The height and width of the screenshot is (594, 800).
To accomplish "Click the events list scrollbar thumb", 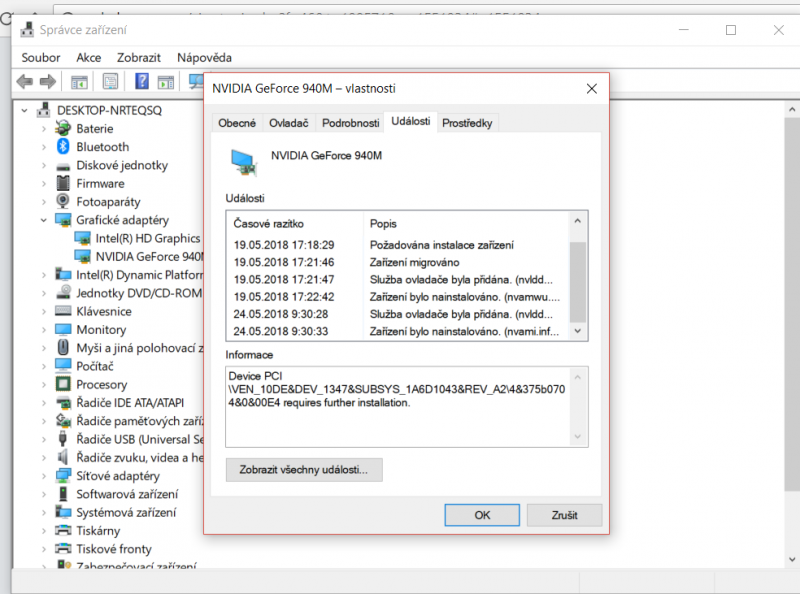I will click(578, 282).
